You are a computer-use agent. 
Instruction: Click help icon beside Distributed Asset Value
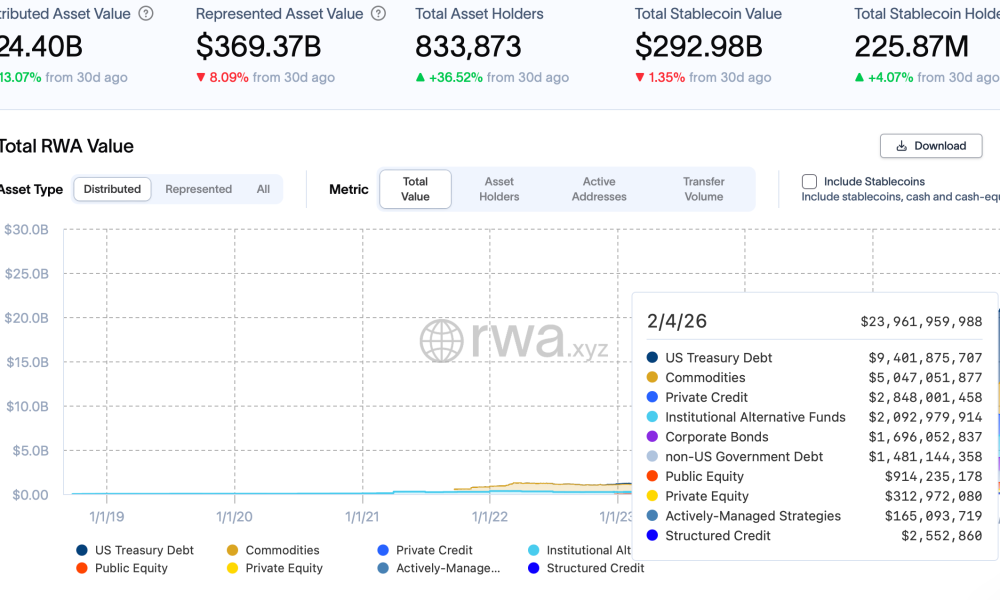(147, 14)
